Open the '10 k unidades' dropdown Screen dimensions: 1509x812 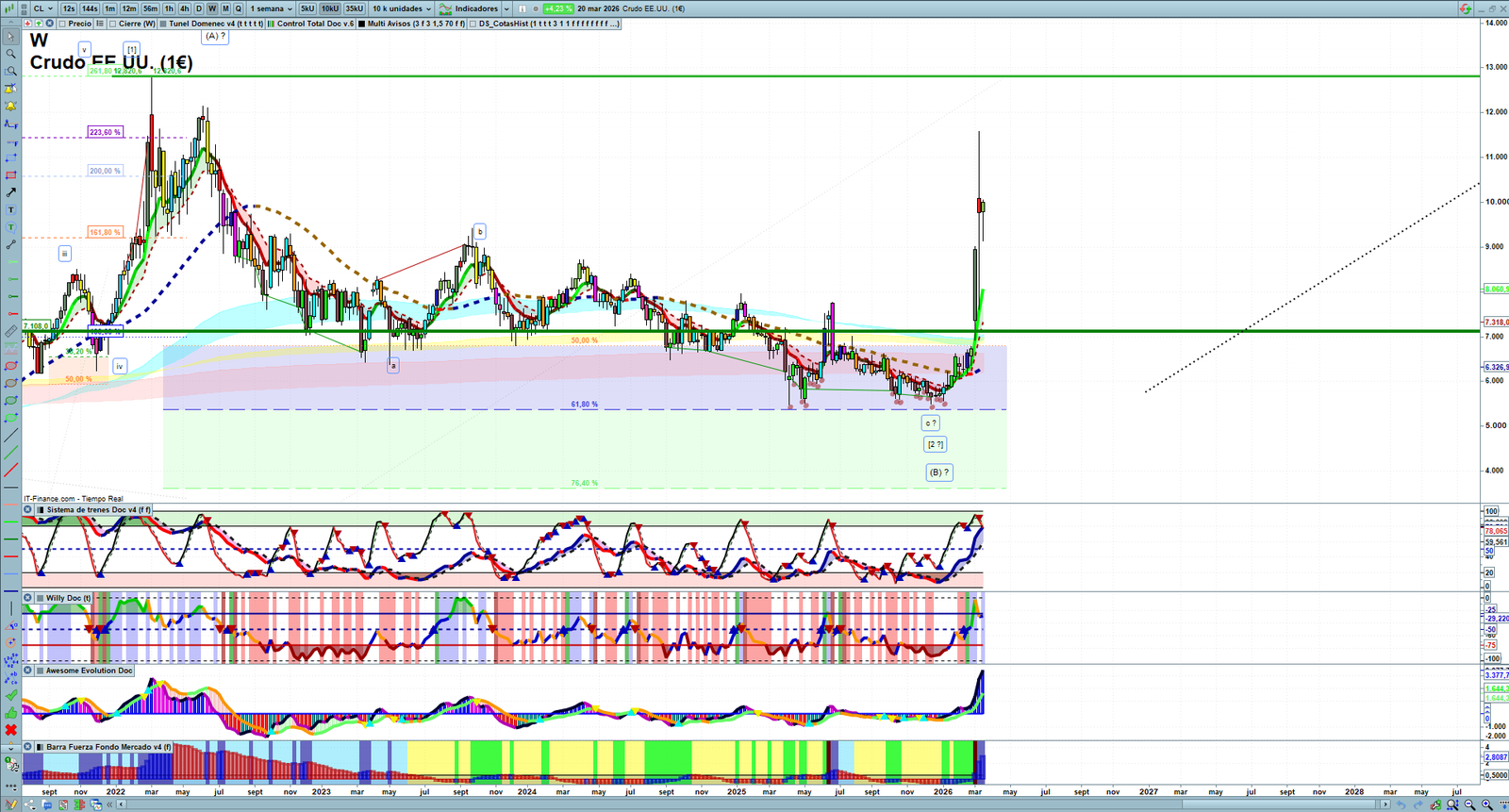point(401,8)
